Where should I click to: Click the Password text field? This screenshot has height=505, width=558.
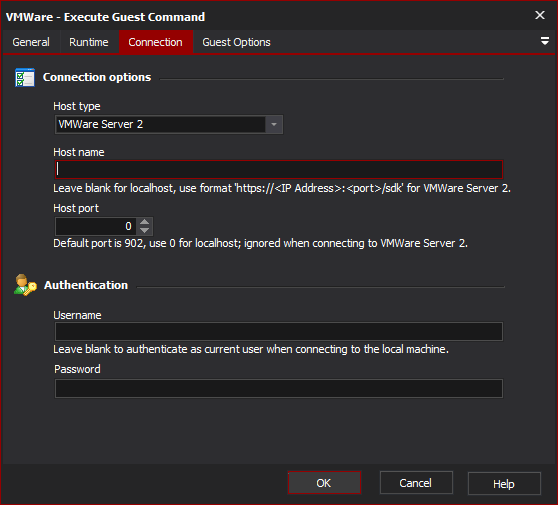[279, 388]
